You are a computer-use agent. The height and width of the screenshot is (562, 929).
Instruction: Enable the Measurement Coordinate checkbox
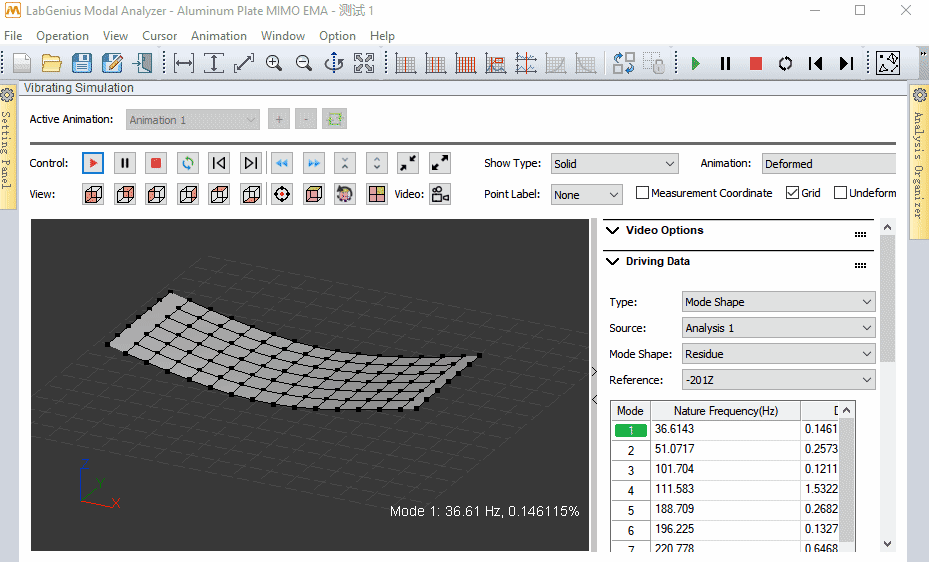coord(642,192)
